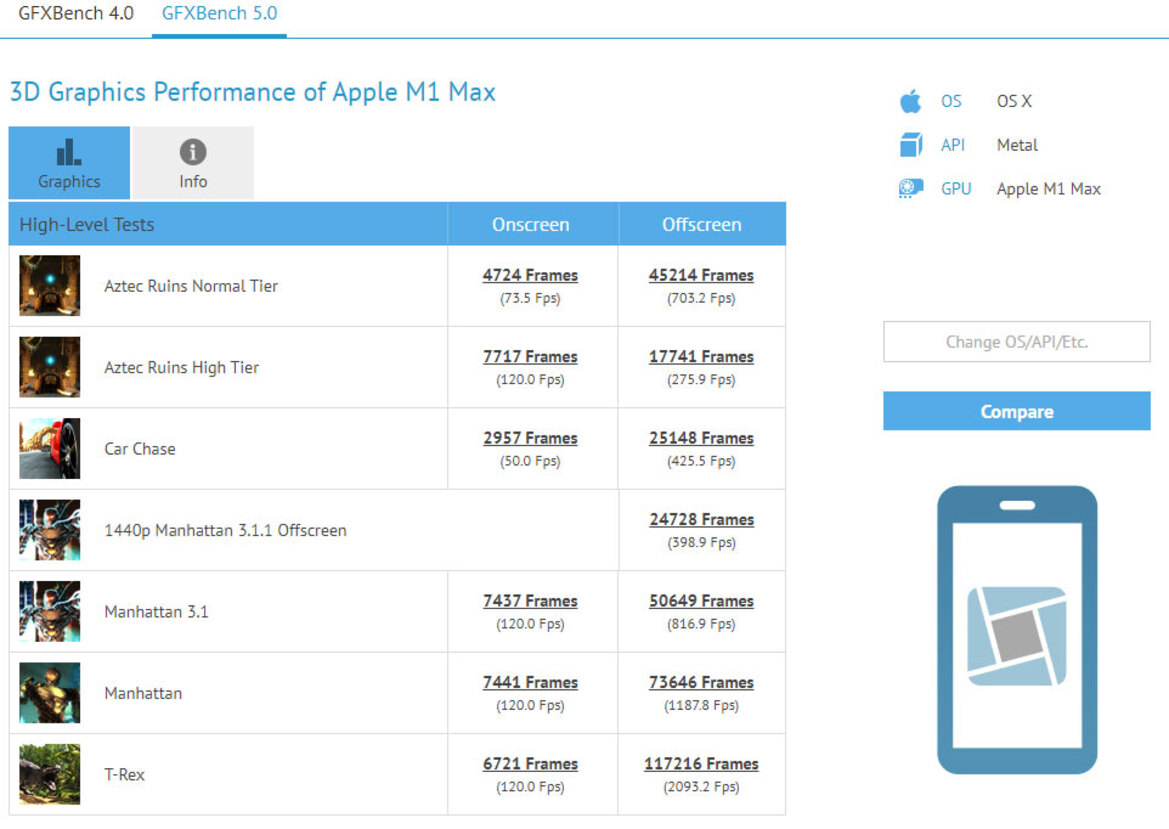Image resolution: width=1169 pixels, height=829 pixels.
Task: Open the 2957 Frames Car Chase result
Action: [530, 438]
